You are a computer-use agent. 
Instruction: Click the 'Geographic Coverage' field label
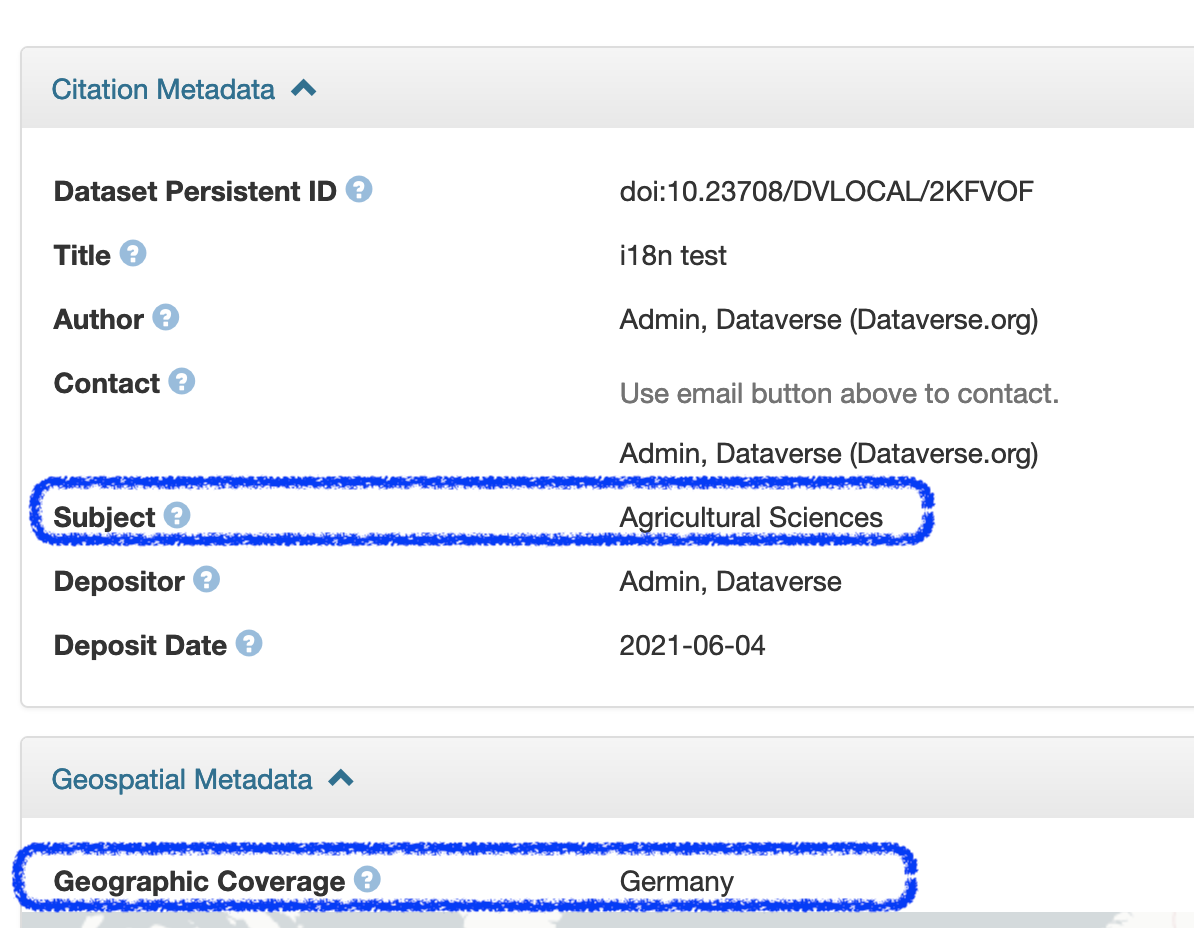[200, 882]
